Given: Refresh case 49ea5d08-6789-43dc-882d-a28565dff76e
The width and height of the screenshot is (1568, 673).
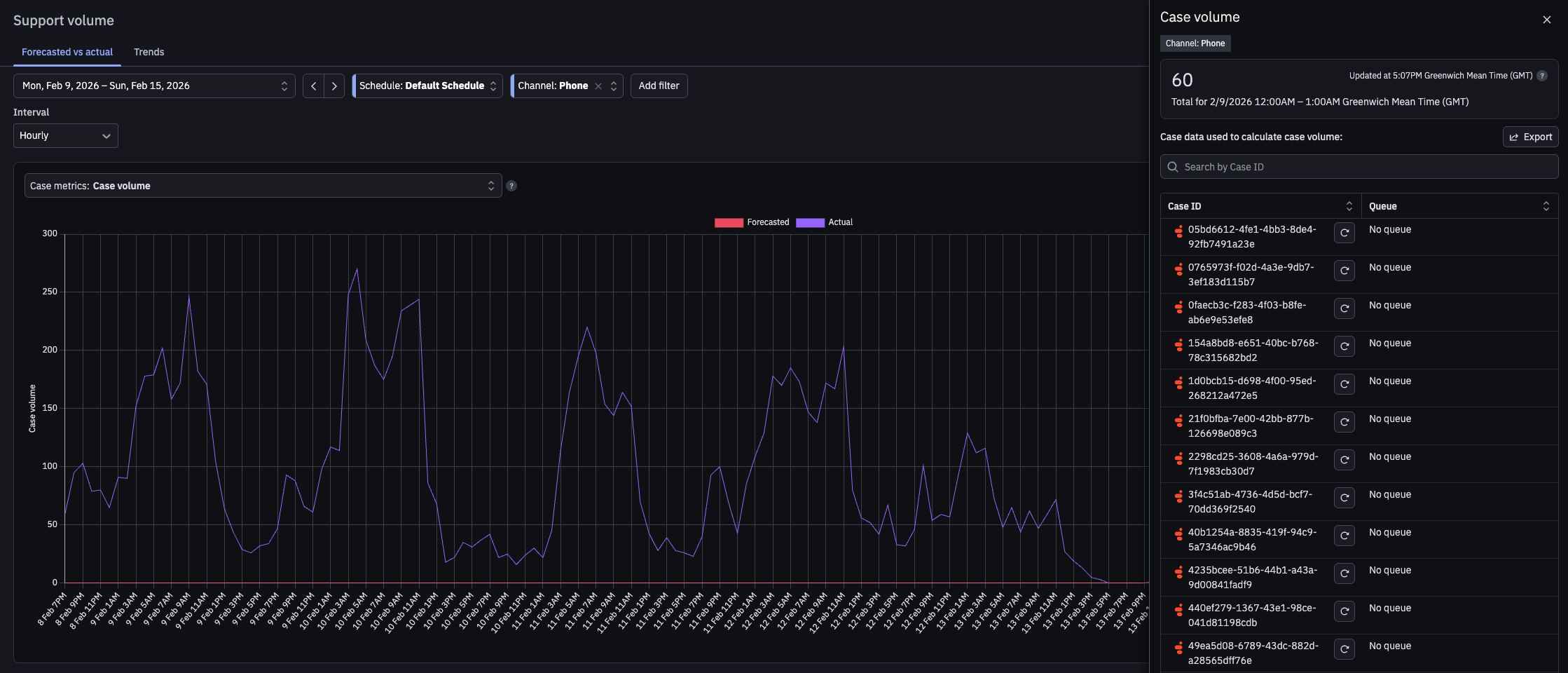Looking at the screenshot, I should (x=1344, y=649).
